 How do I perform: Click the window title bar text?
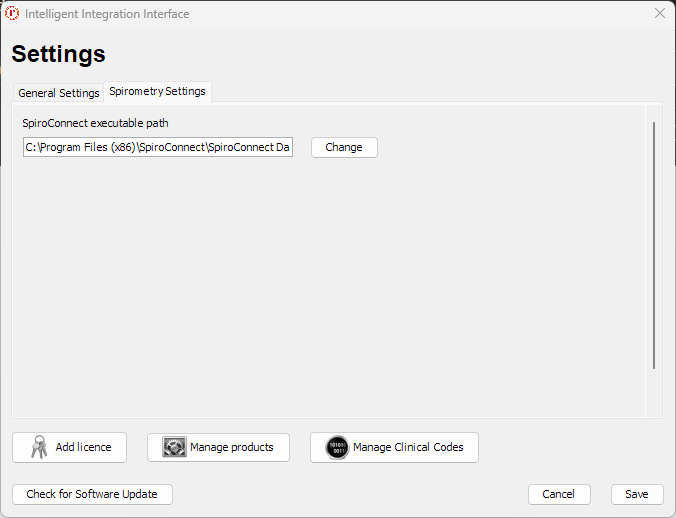pos(107,14)
